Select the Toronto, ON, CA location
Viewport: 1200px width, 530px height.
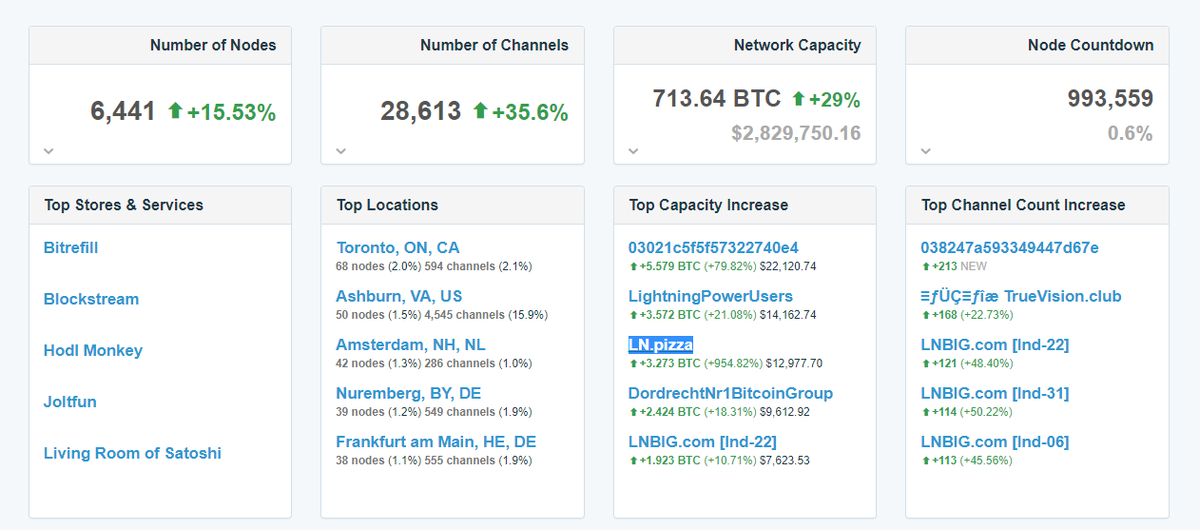coord(398,248)
